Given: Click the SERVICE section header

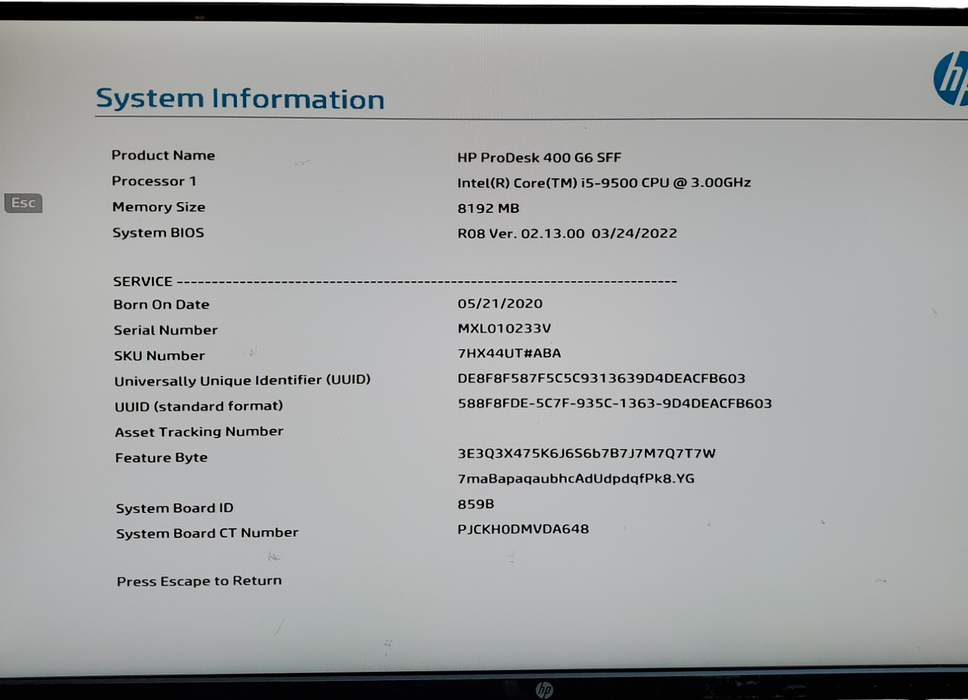Looking at the screenshot, I should (143, 281).
